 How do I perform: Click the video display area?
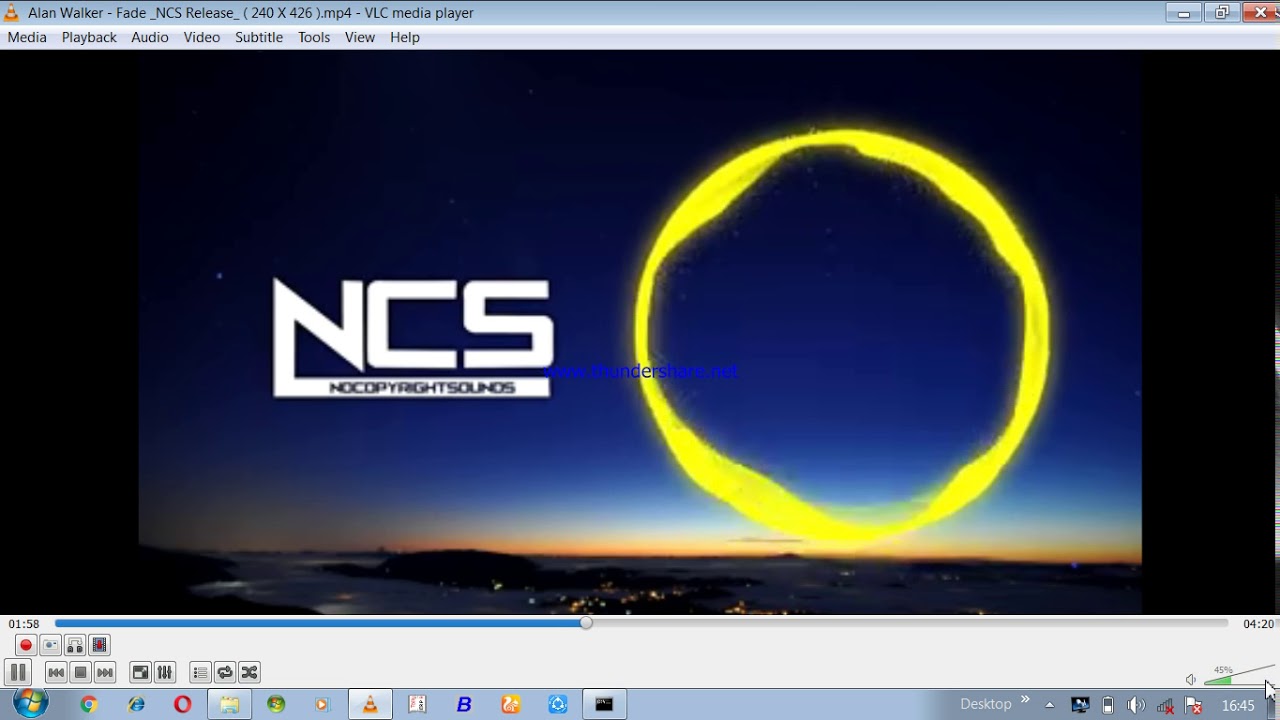point(640,332)
